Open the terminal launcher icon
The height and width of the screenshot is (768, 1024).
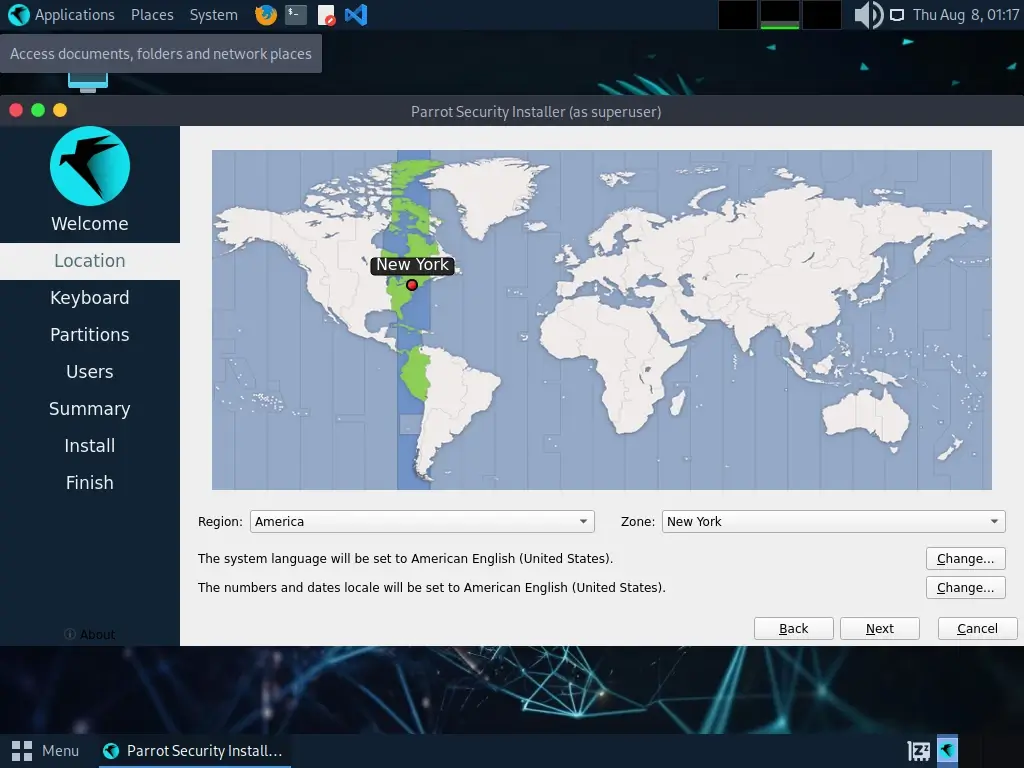295,15
